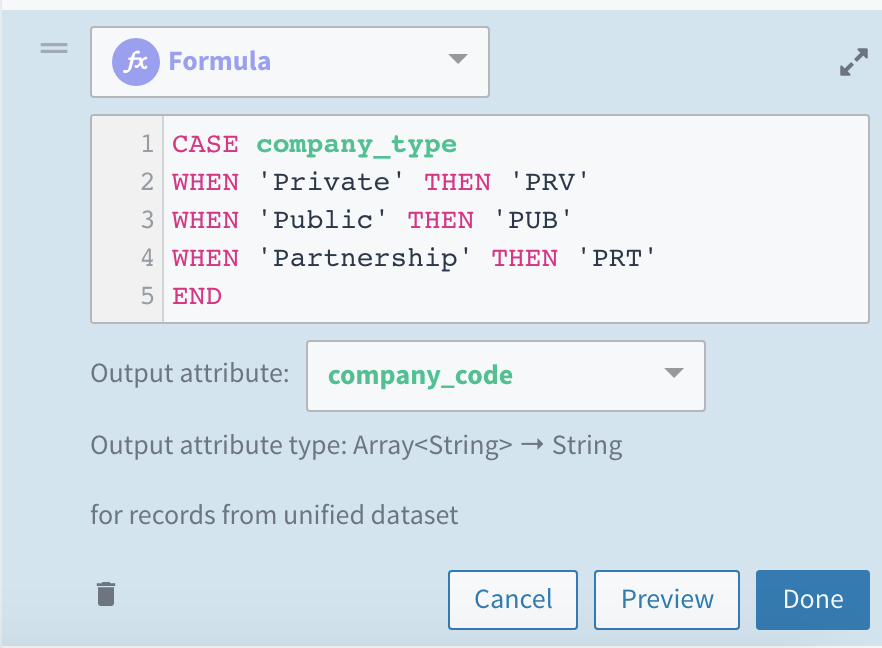This screenshot has height=648, width=882.
Task: Place the cursor on the END line
Action: click(x=197, y=296)
